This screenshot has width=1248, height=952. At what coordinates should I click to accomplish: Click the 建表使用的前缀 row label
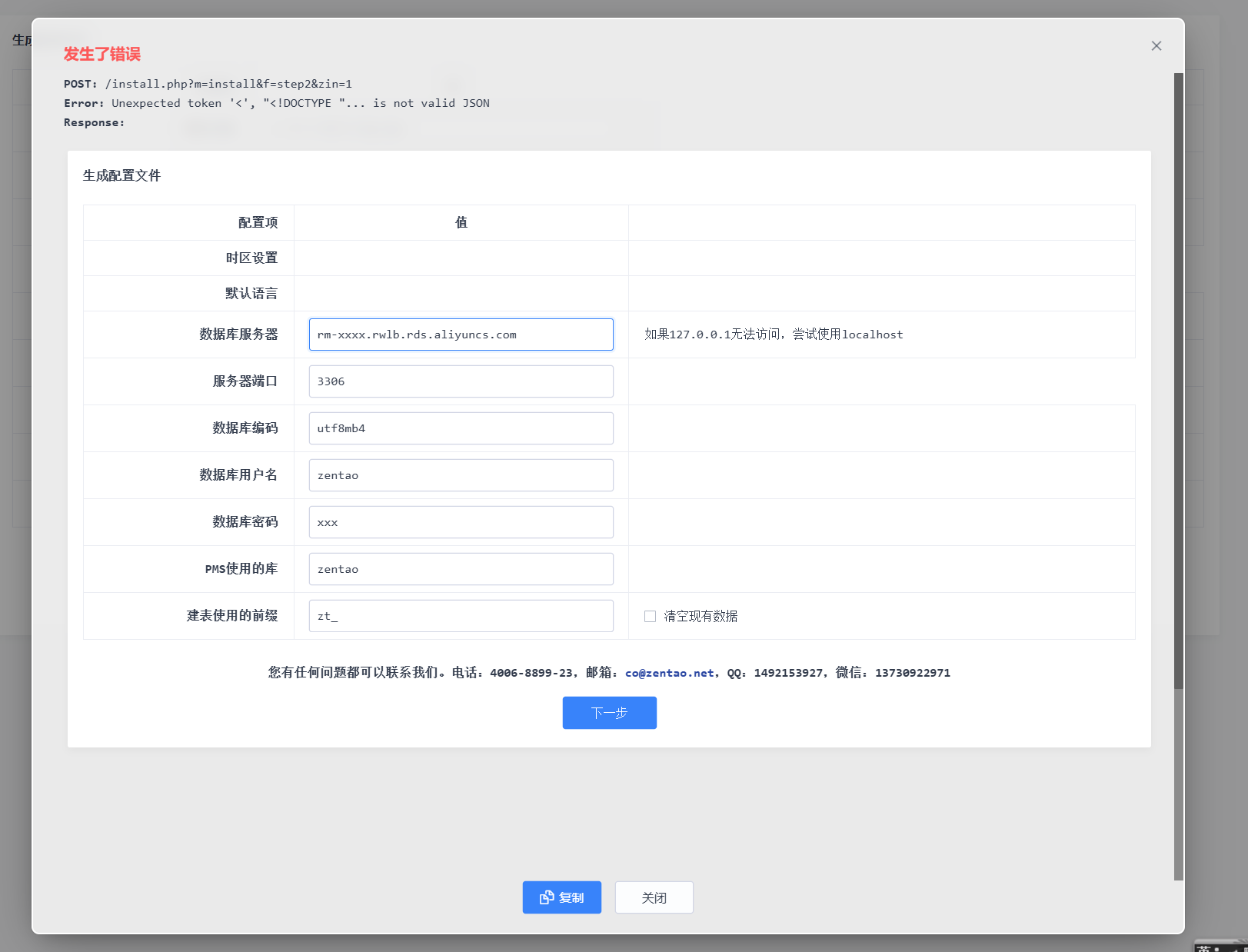tap(232, 616)
